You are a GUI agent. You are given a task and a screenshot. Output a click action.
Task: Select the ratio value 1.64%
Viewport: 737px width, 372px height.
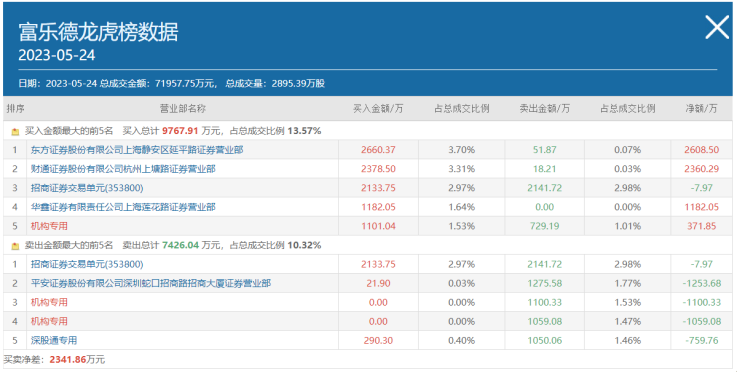pos(462,207)
